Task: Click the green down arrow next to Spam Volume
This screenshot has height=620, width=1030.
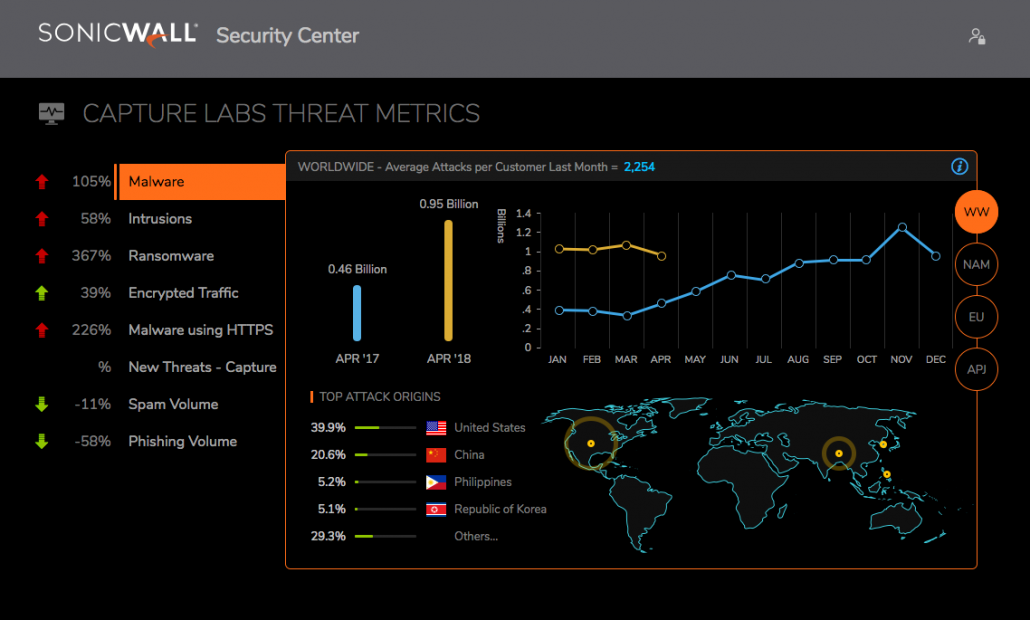Action: 41,404
